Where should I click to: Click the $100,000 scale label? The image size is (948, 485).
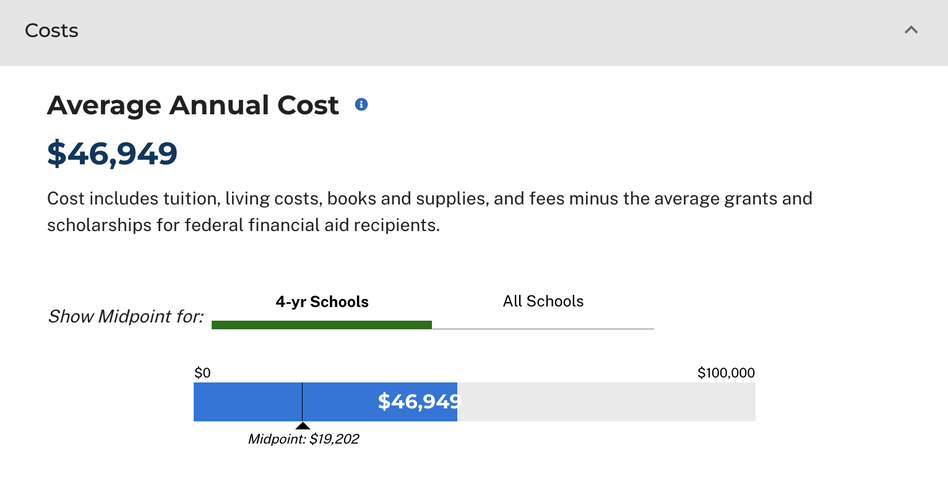tap(726, 373)
